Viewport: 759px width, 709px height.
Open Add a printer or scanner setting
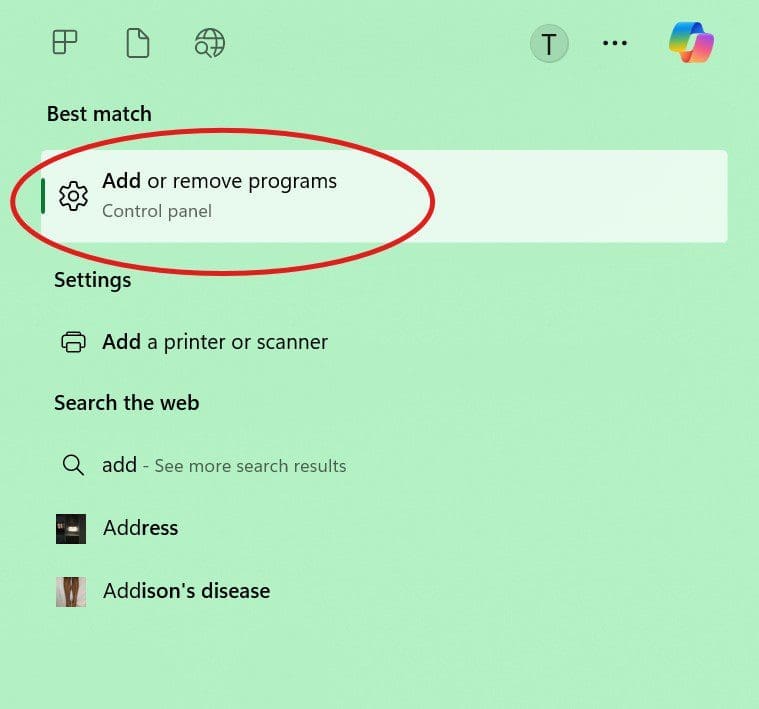coord(215,342)
